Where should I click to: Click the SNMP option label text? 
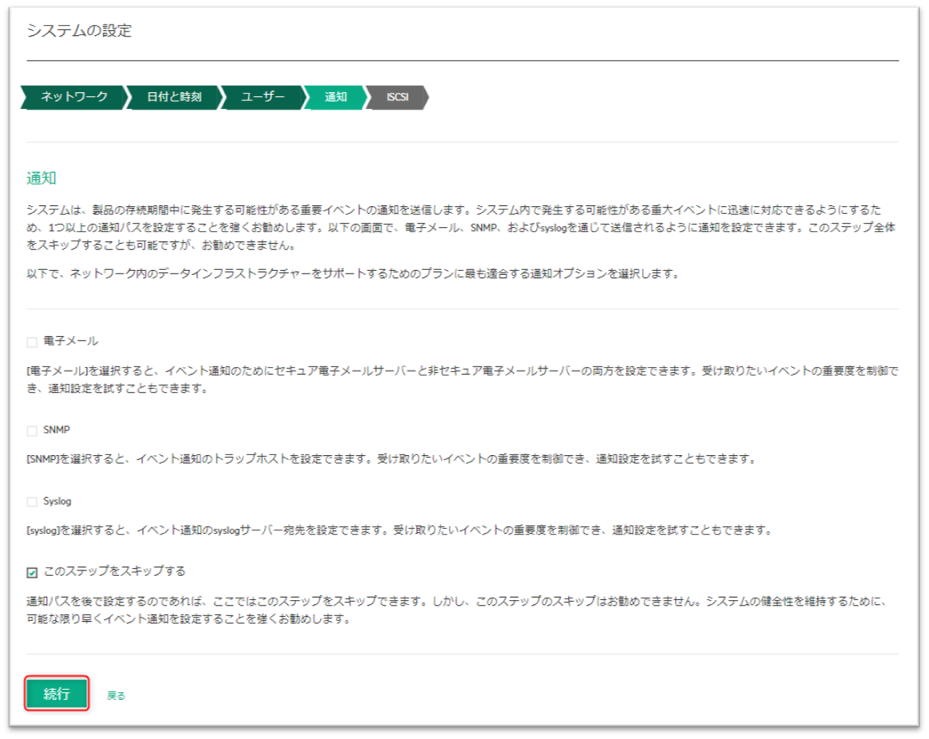tap(57, 430)
